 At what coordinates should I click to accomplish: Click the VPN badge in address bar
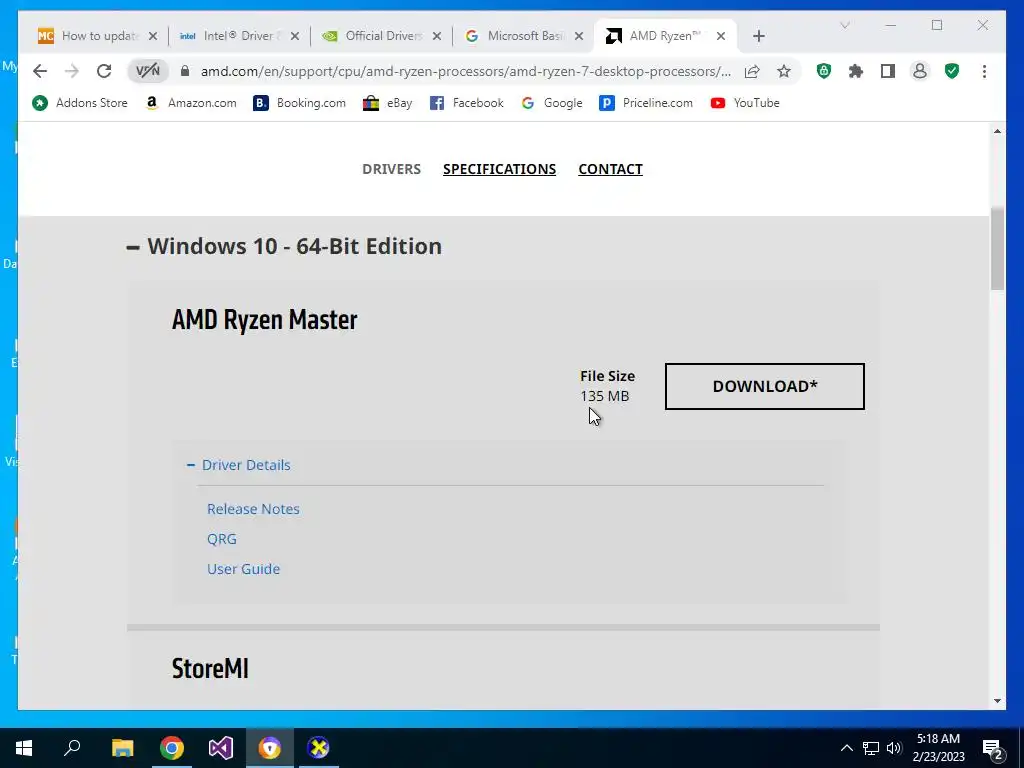pyautogui.click(x=148, y=71)
